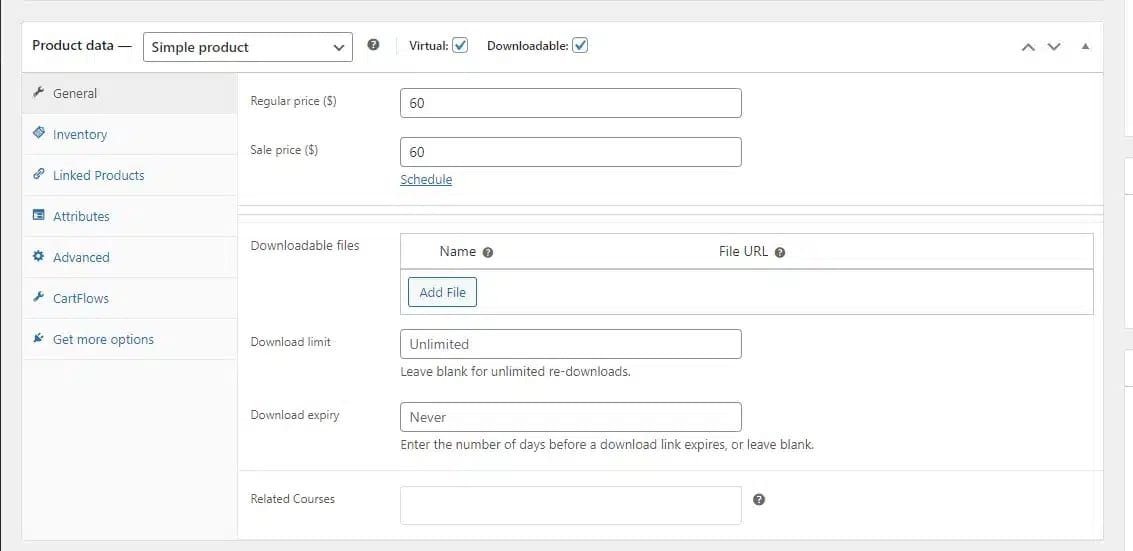Click the Regular price ($) label
The width and height of the screenshot is (1133, 551).
click(293, 101)
